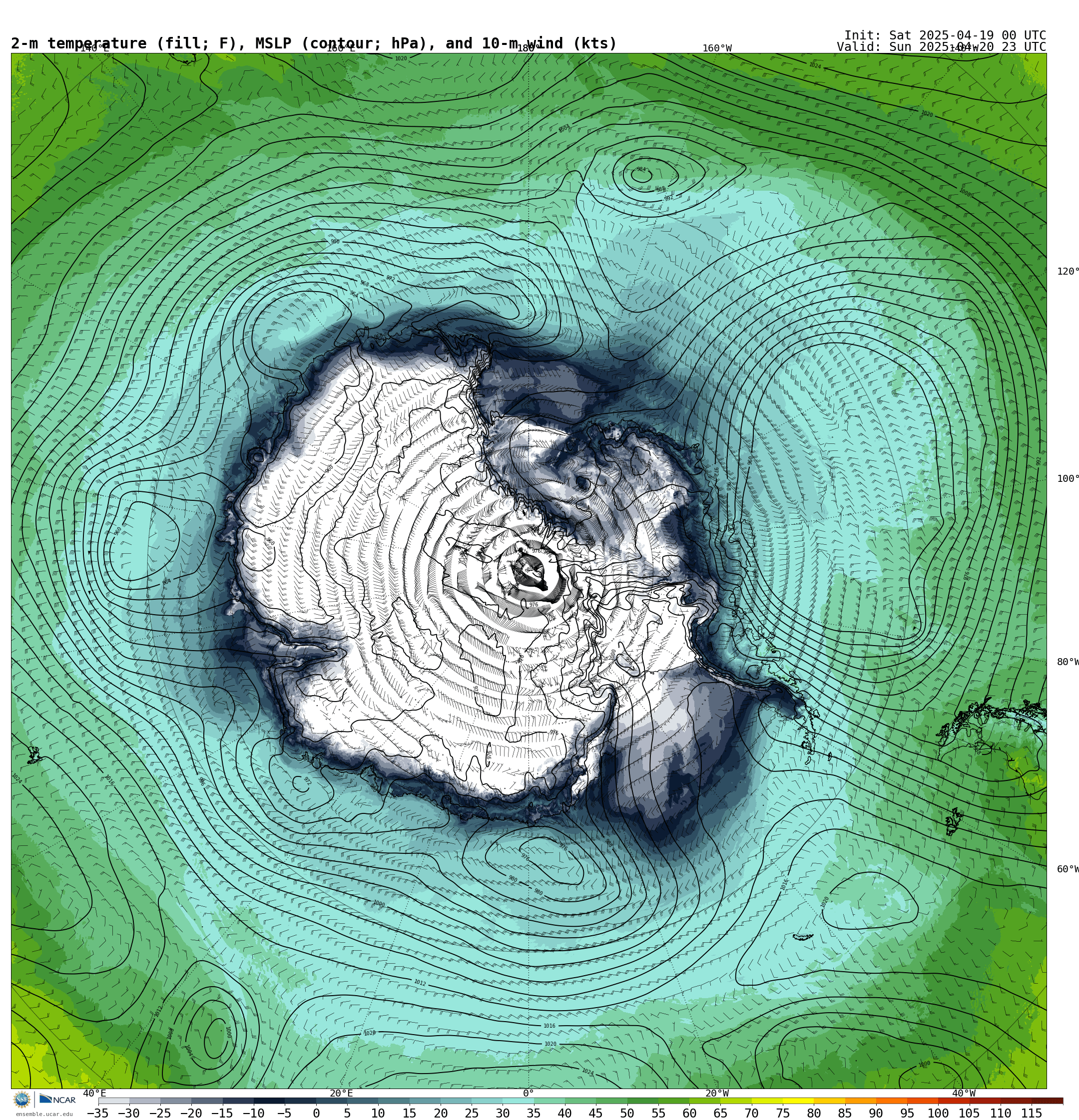Screen dimensions: 1079x1120
Task: Pick the colorbar swatch between 10 and 15
Action: point(394,1101)
